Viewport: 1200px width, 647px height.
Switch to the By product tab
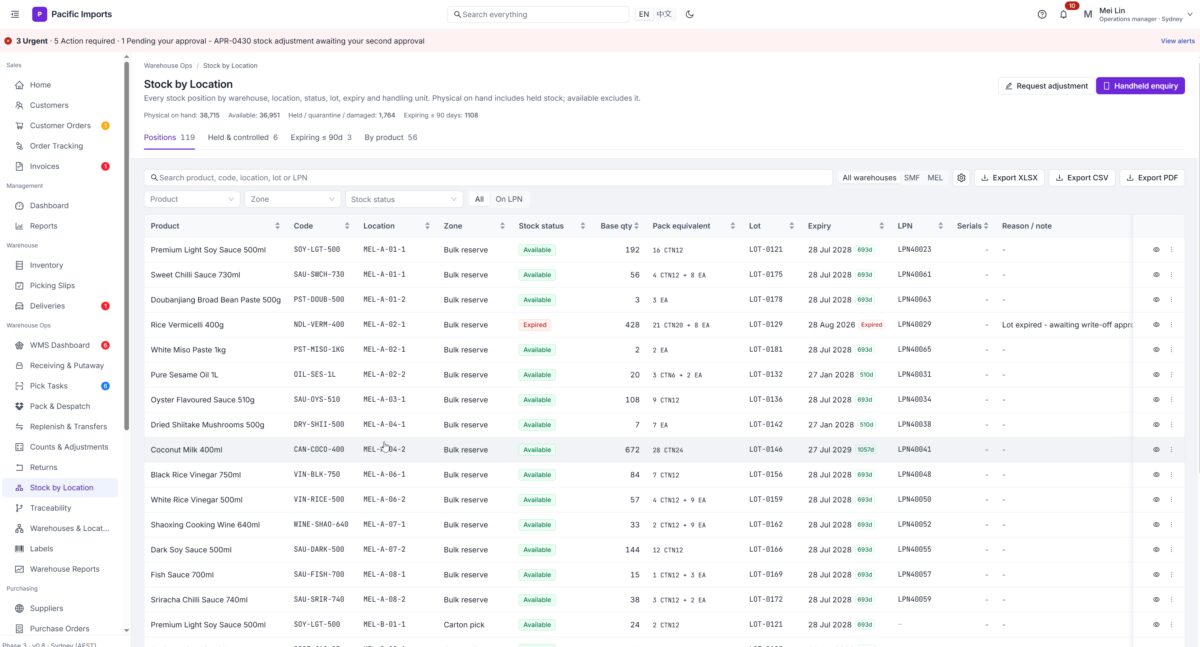[x=391, y=137]
